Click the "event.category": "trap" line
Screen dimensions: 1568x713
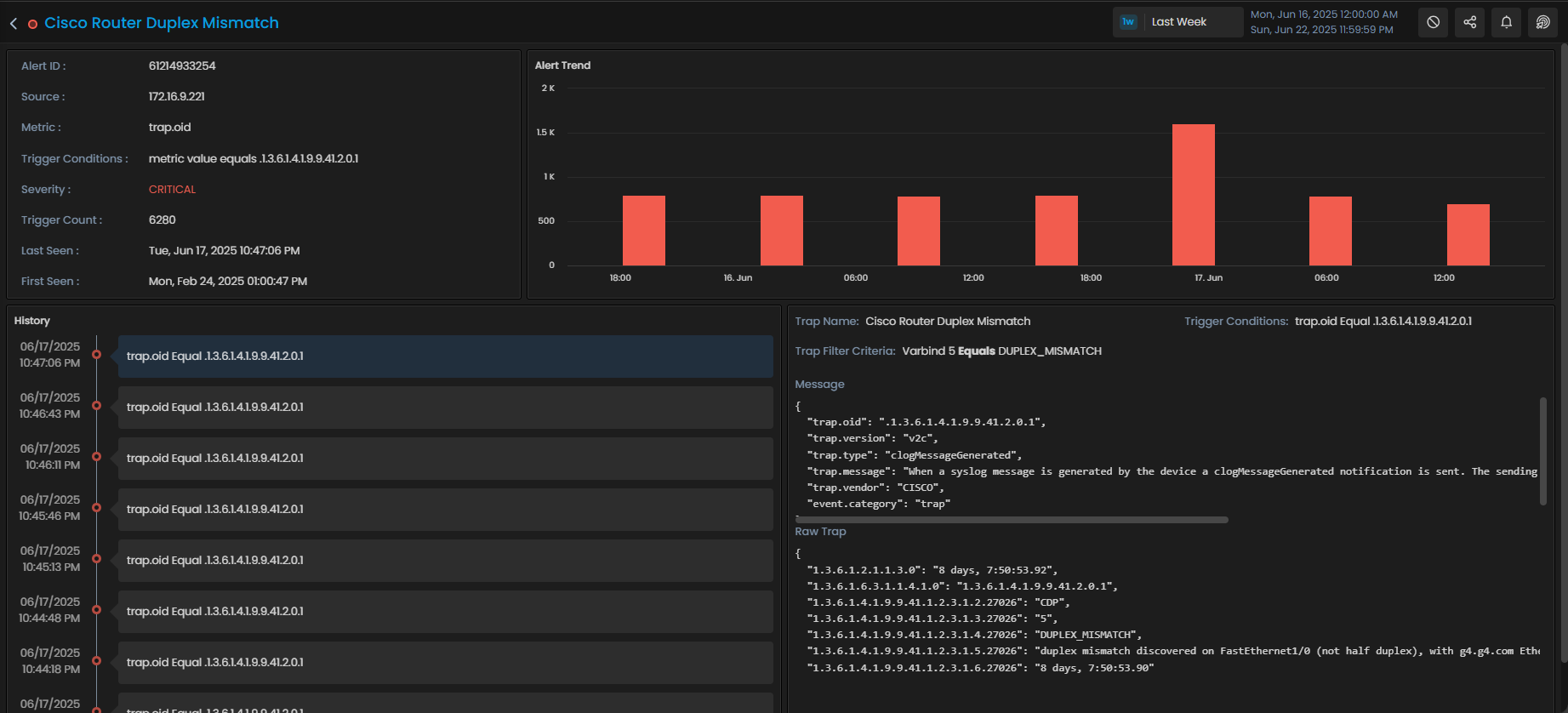[x=879, y=504]
